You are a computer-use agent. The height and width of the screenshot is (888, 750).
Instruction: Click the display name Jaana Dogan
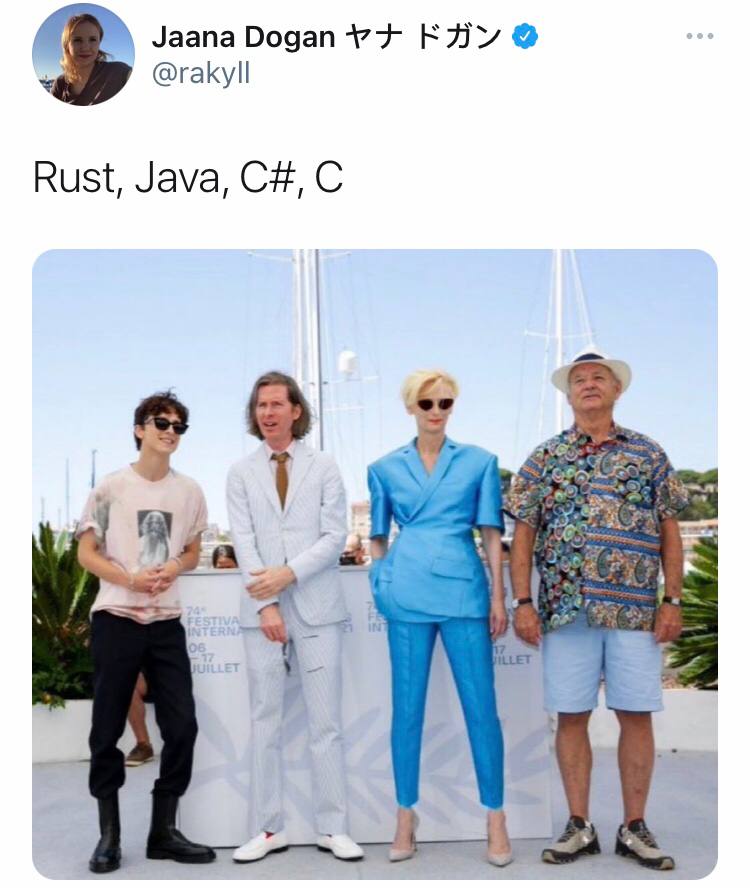pyautogui.click(x=244, y=37)
